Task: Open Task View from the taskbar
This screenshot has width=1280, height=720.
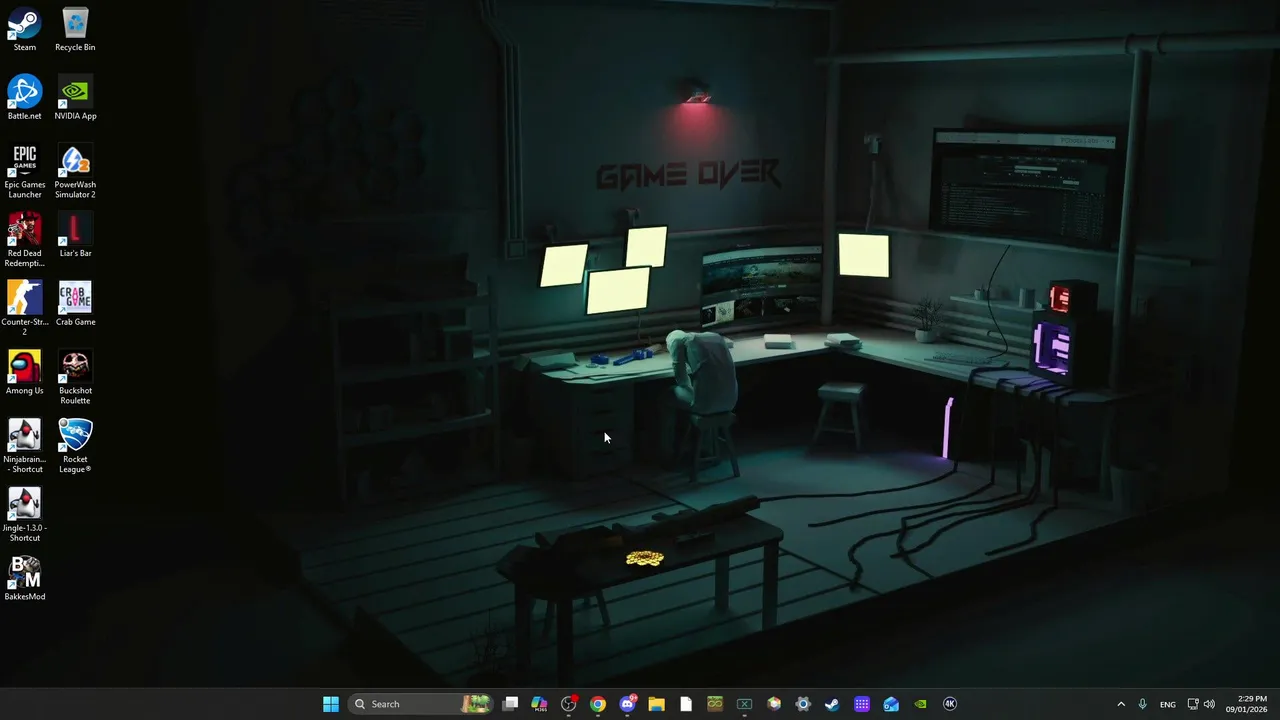Action: pos(510,704)
